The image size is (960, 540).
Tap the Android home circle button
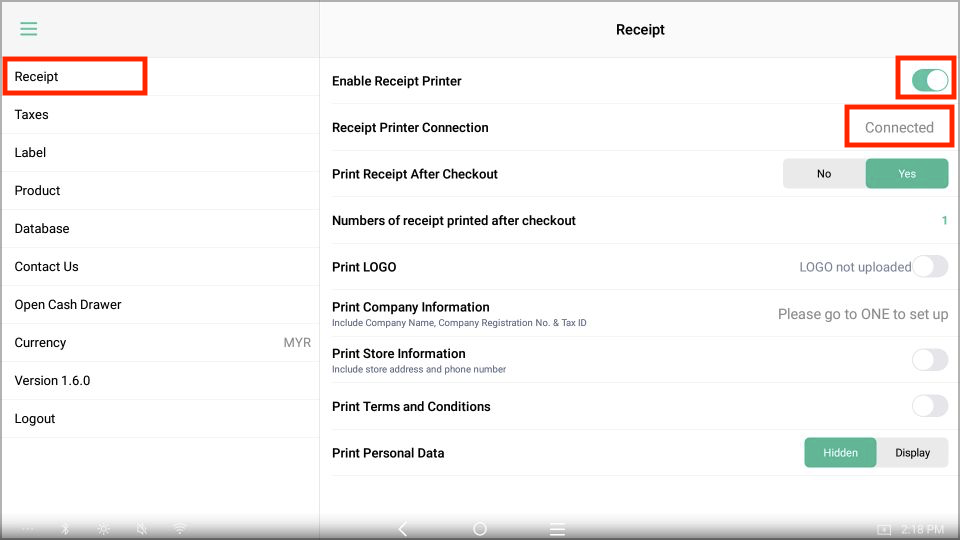click(x=480, y=528)
